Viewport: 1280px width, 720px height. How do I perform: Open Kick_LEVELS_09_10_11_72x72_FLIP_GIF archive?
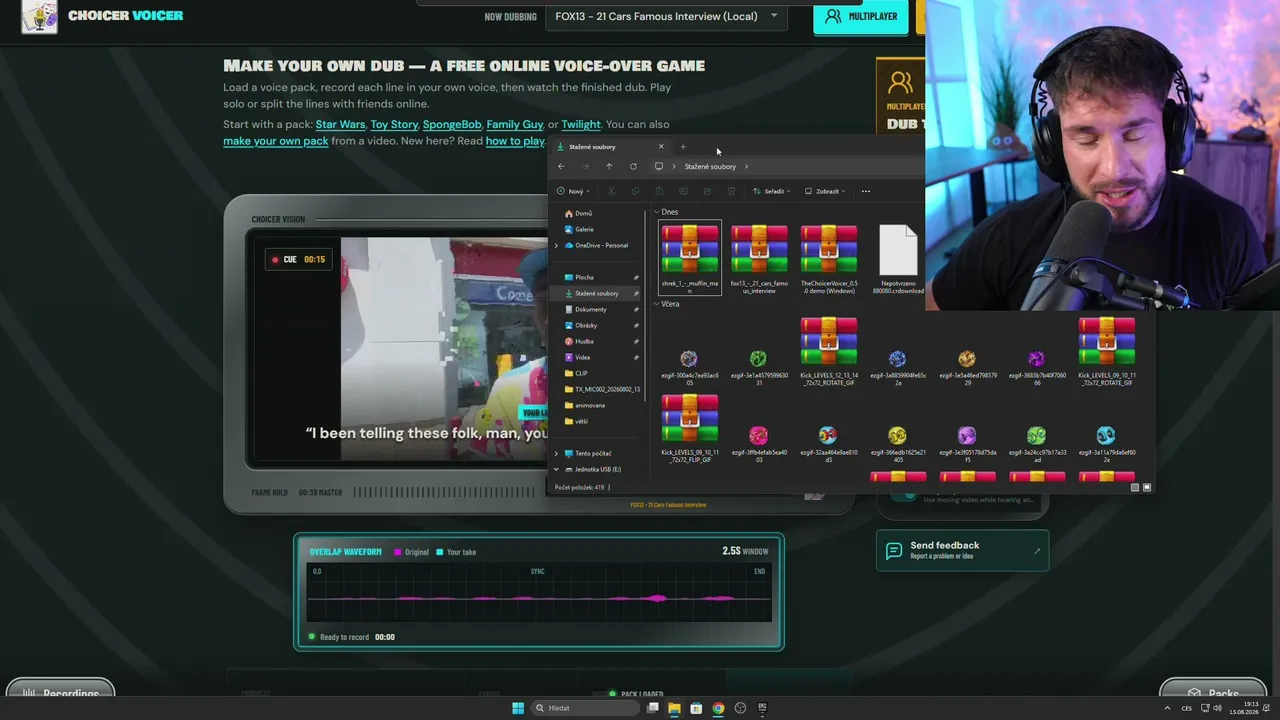690,428
